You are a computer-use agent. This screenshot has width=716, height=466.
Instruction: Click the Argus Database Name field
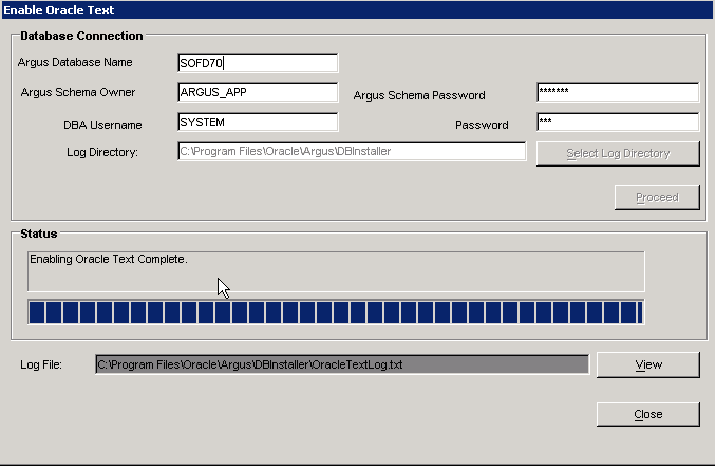click(x=258, y=63)
